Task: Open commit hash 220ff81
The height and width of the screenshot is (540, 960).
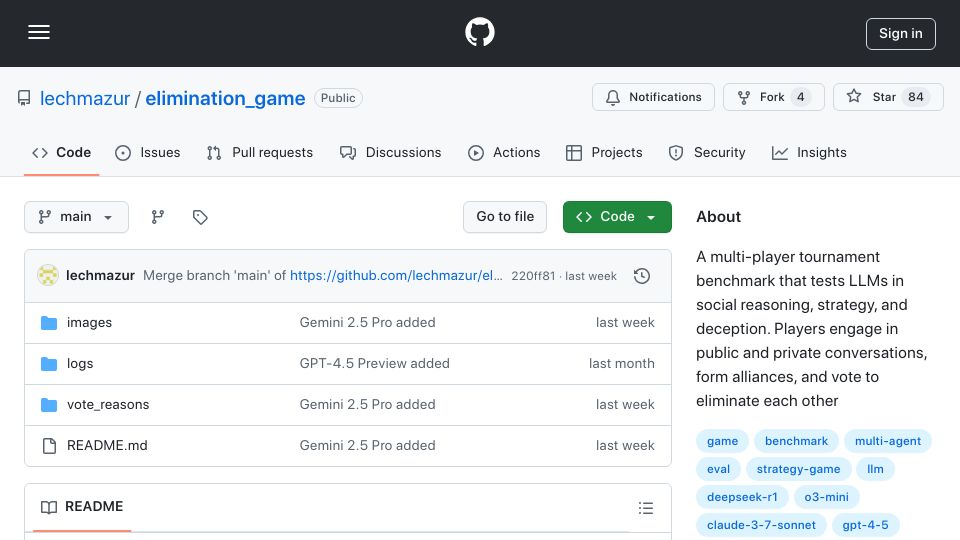Action: (533, 276)
